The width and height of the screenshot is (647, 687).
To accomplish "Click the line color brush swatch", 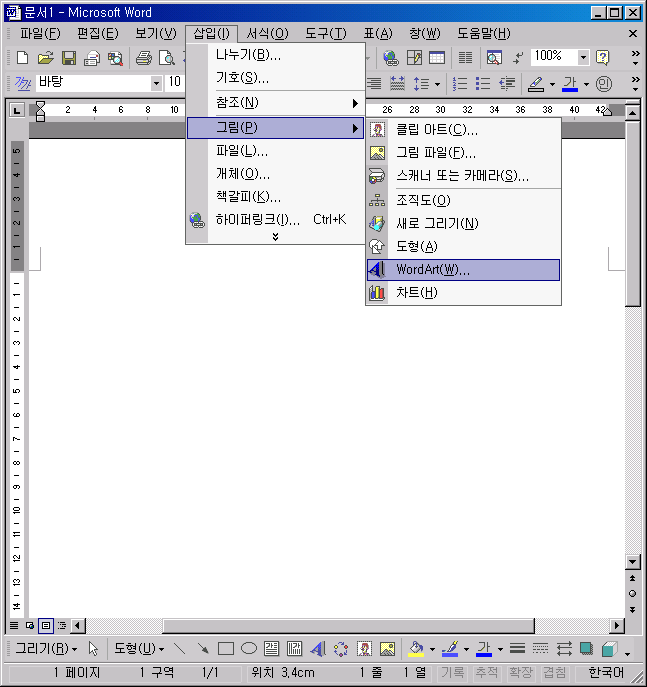I will click(x=450, y=649).
